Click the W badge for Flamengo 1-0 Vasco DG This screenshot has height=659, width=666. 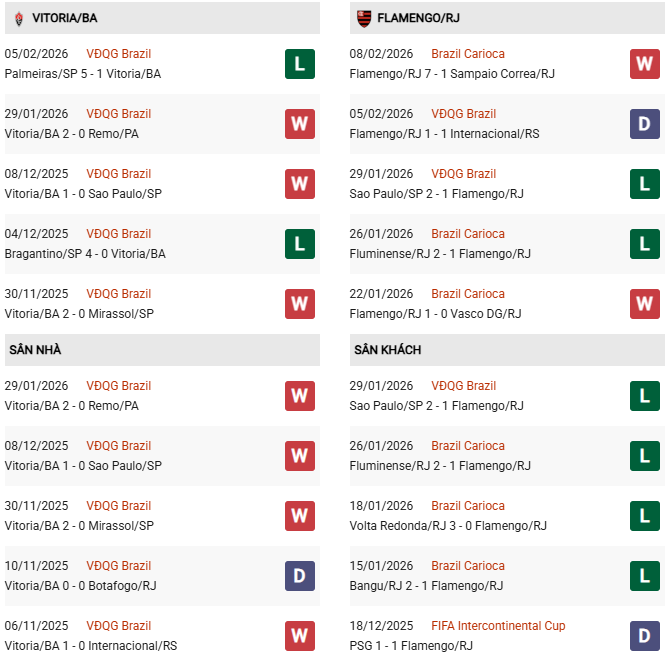pyautogui.click(x=644, y=304)
